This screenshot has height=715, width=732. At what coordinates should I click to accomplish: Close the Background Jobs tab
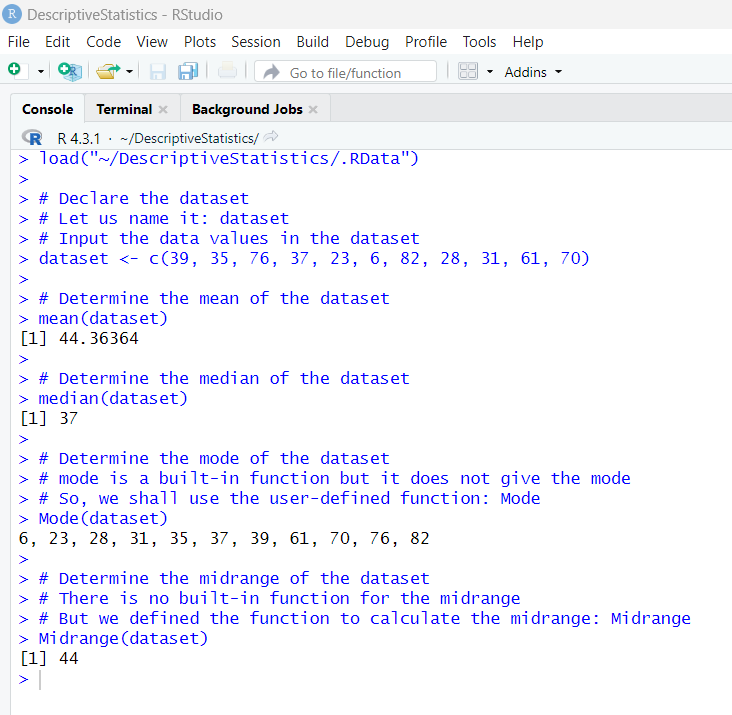(x=313, y=110)
